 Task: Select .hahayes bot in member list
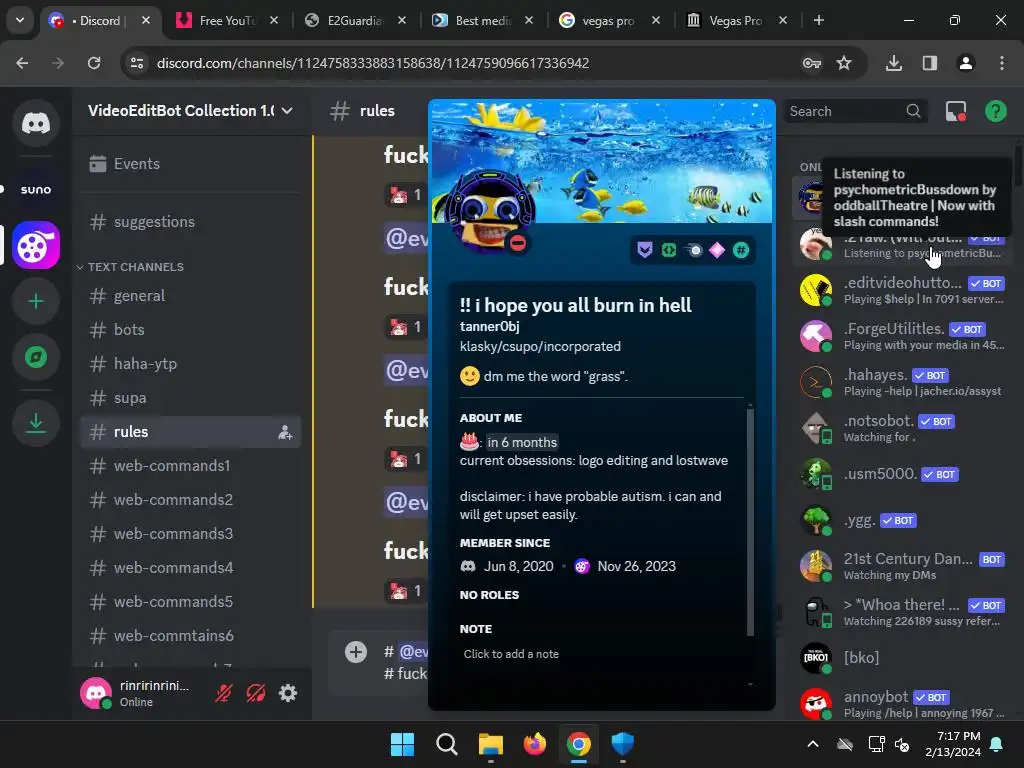[903, 382]
